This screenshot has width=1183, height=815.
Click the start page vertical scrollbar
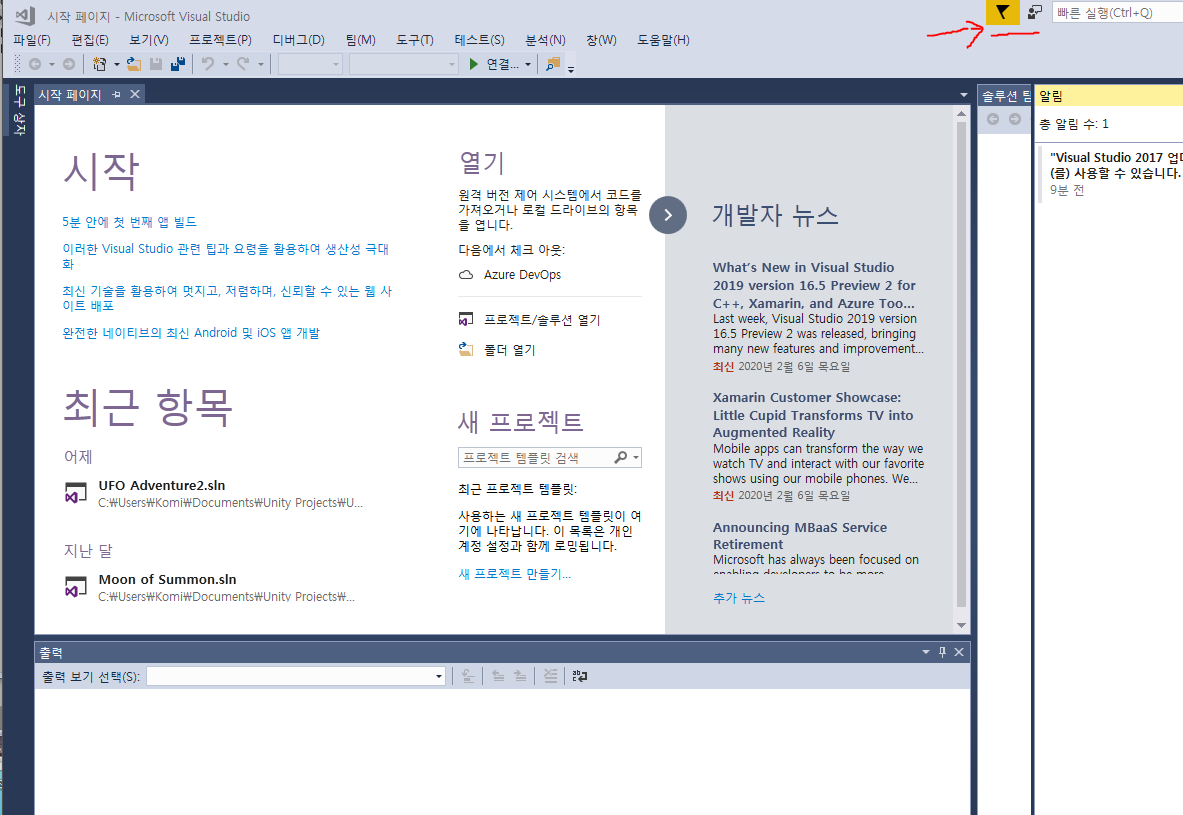(x=961, y=364)
